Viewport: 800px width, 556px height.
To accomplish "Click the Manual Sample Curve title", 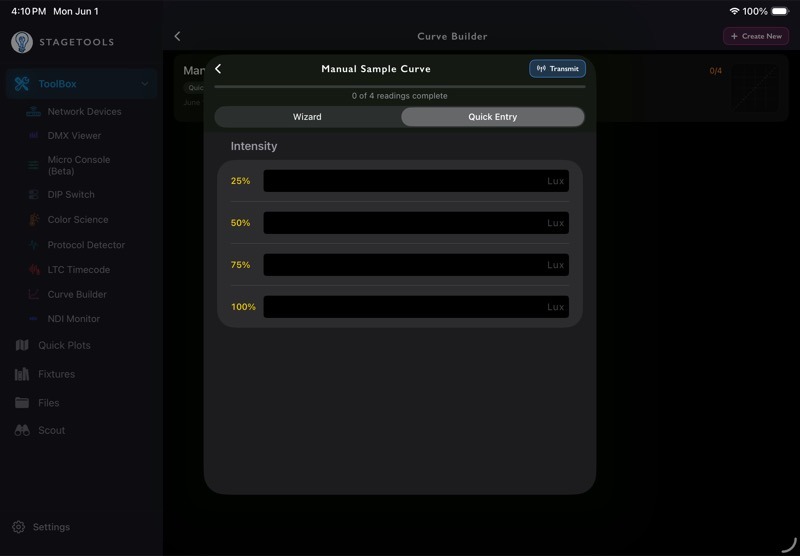I will point(376,69).
